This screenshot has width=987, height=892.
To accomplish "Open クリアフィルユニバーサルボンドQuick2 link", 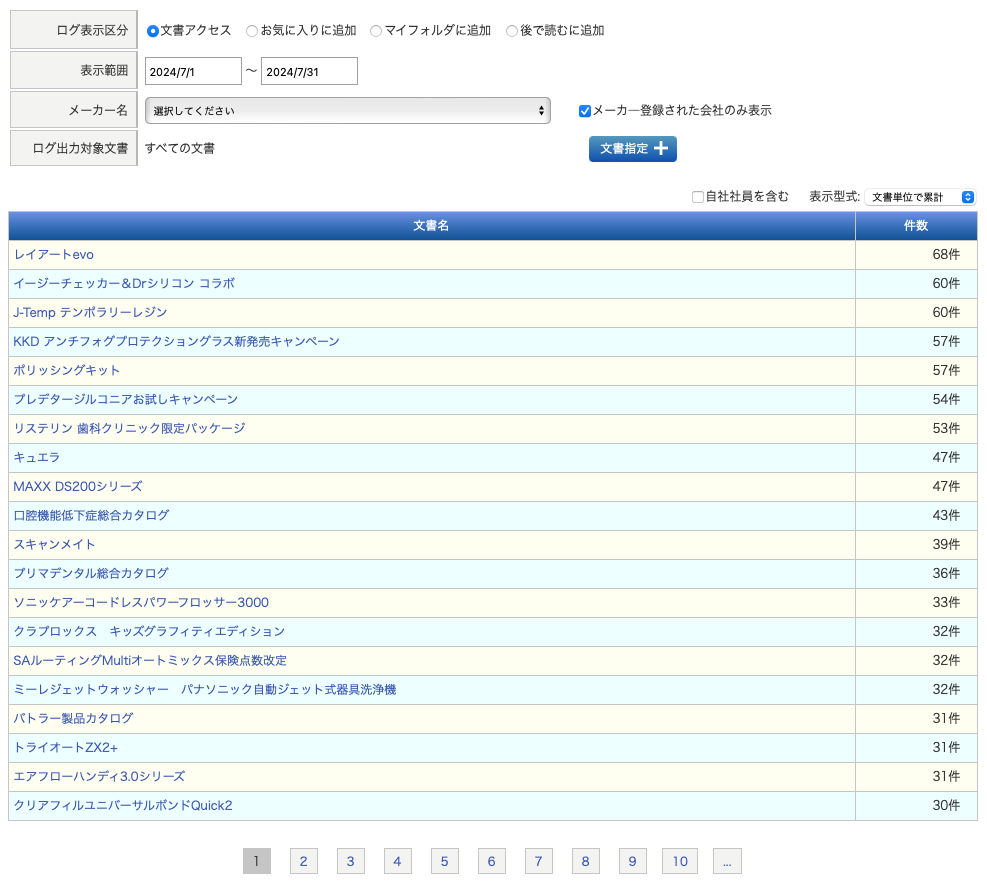I will pos(123,805).
